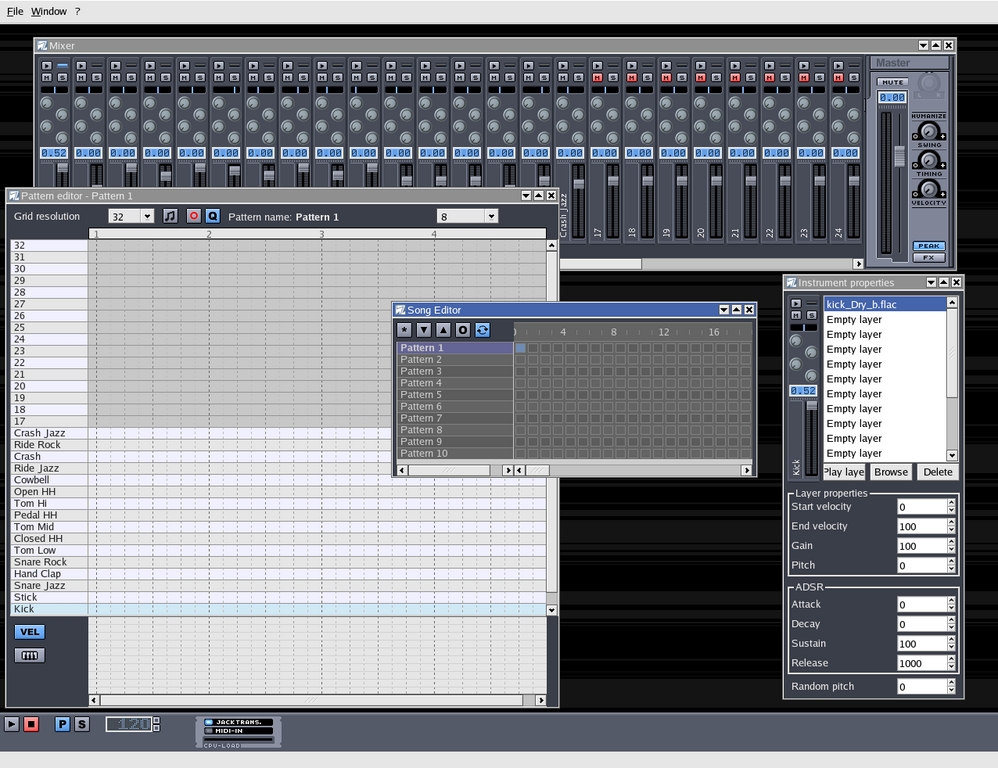Click the blue Q quantize icon
Image resolution: width=998 pixels, height=768 pixels.
[x=212, y=216]
